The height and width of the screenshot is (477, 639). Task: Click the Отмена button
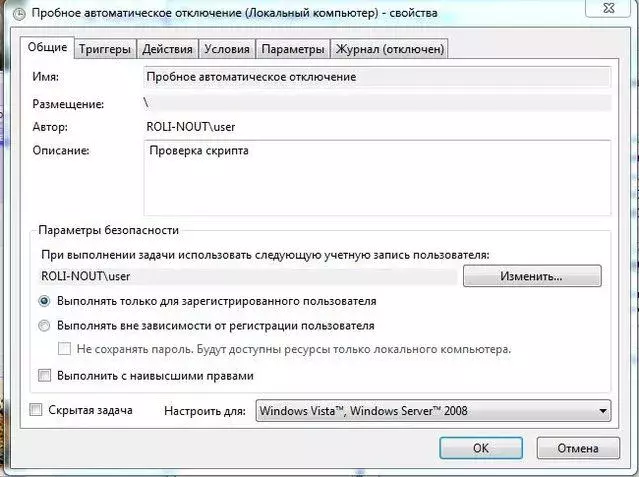click(578, 448)
